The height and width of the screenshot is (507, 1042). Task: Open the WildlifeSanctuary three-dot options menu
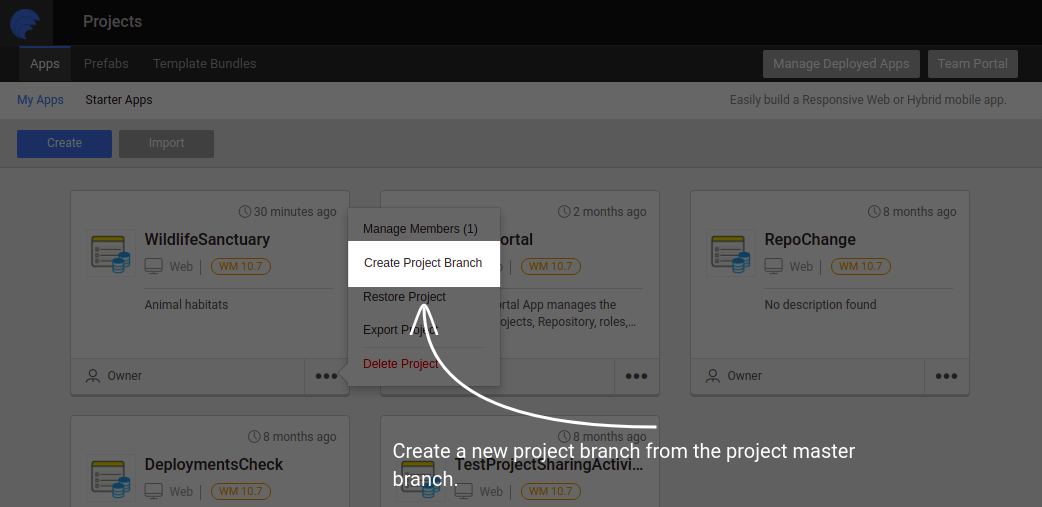point(326,377)
